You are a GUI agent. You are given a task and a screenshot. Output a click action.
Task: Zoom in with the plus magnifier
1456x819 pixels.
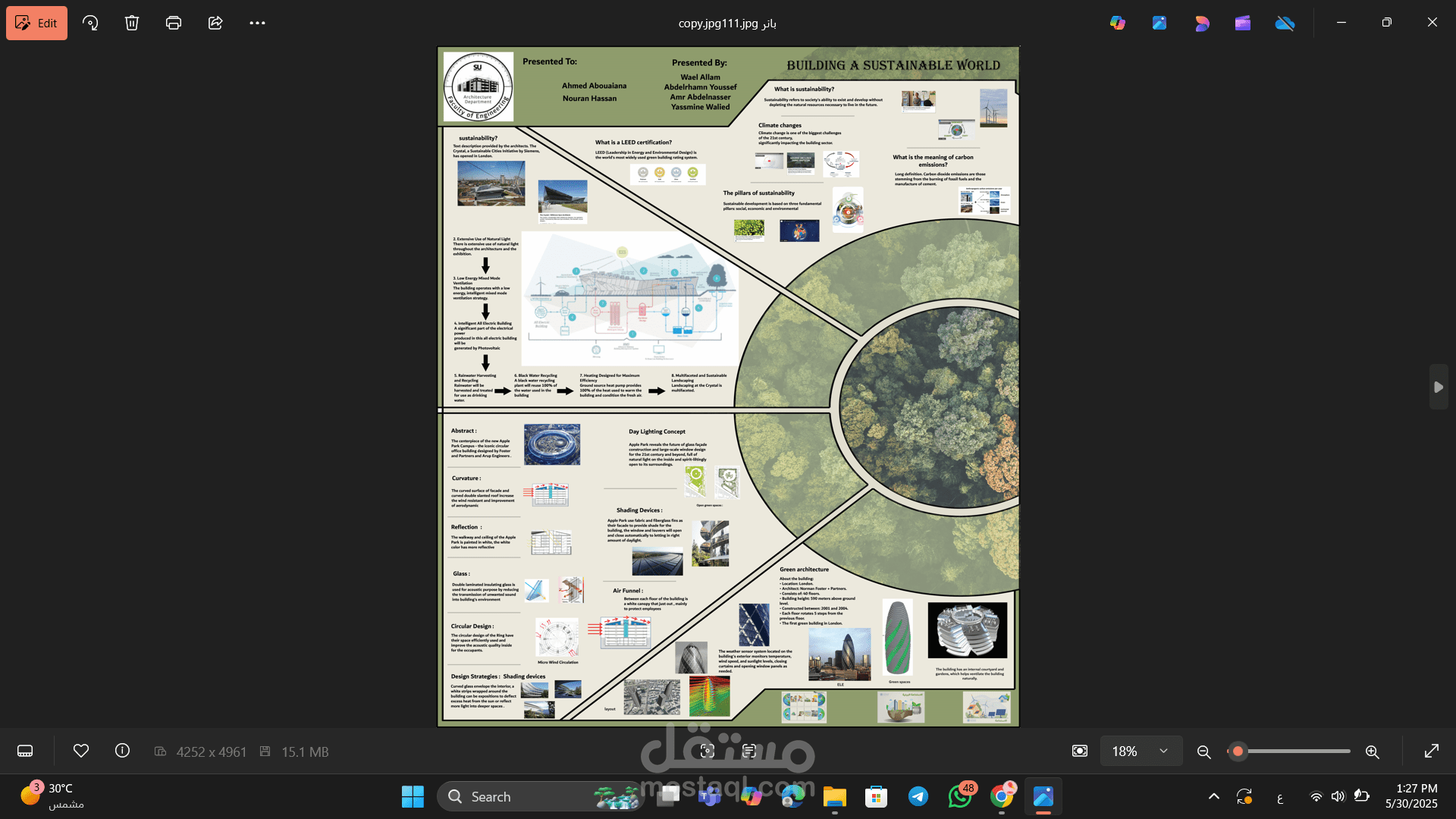1372,751
